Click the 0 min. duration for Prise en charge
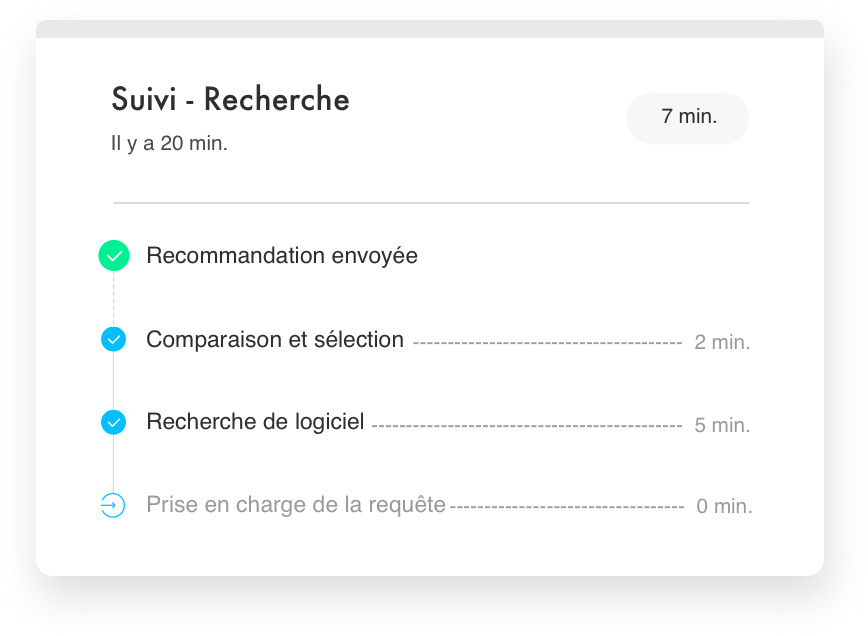 724,506
